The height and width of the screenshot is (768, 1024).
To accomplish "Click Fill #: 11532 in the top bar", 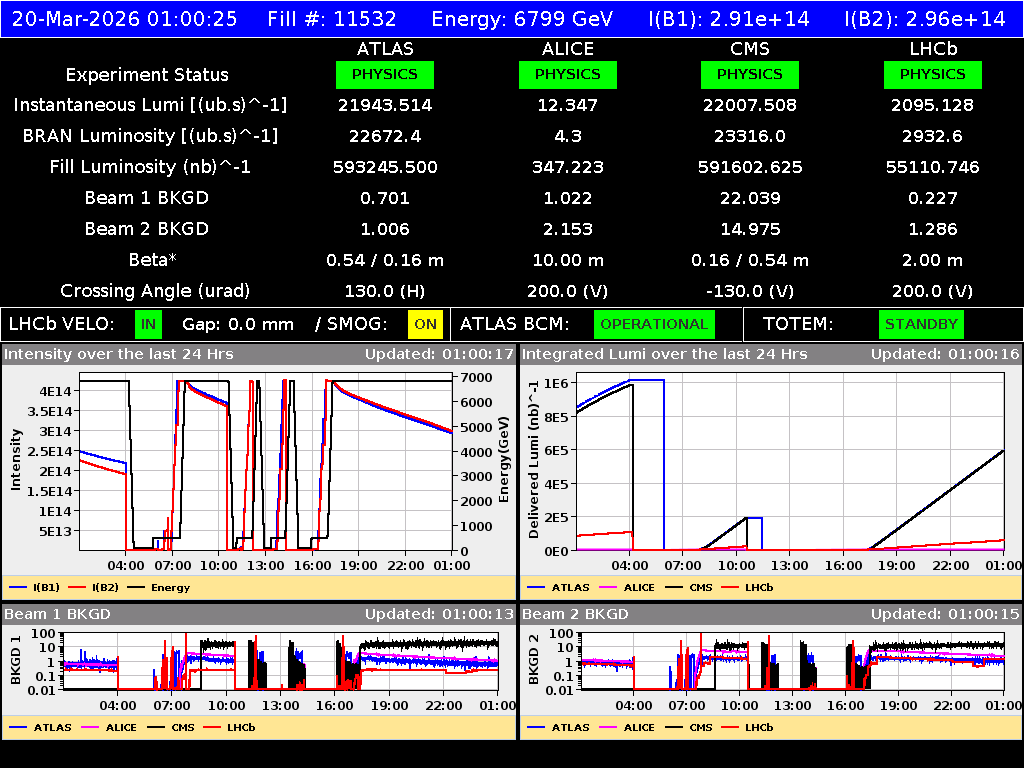I will pyautogui.click(x=332, y=17).
